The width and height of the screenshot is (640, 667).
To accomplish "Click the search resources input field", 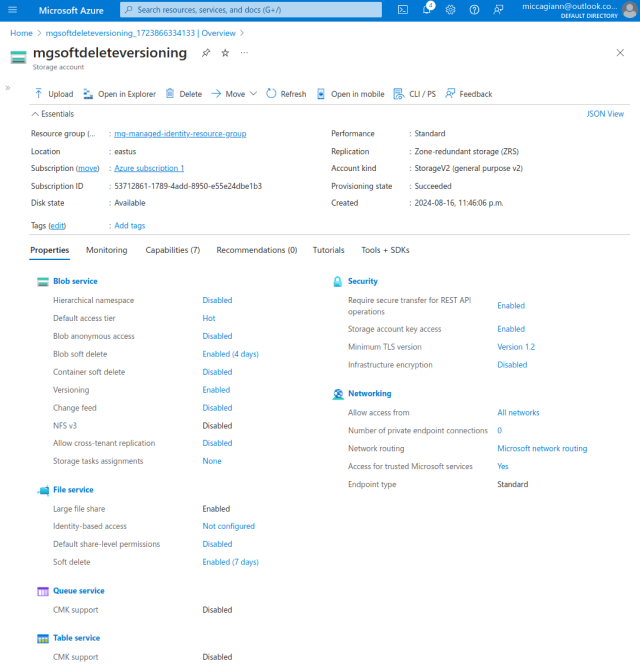I will (x=251, y=10).
